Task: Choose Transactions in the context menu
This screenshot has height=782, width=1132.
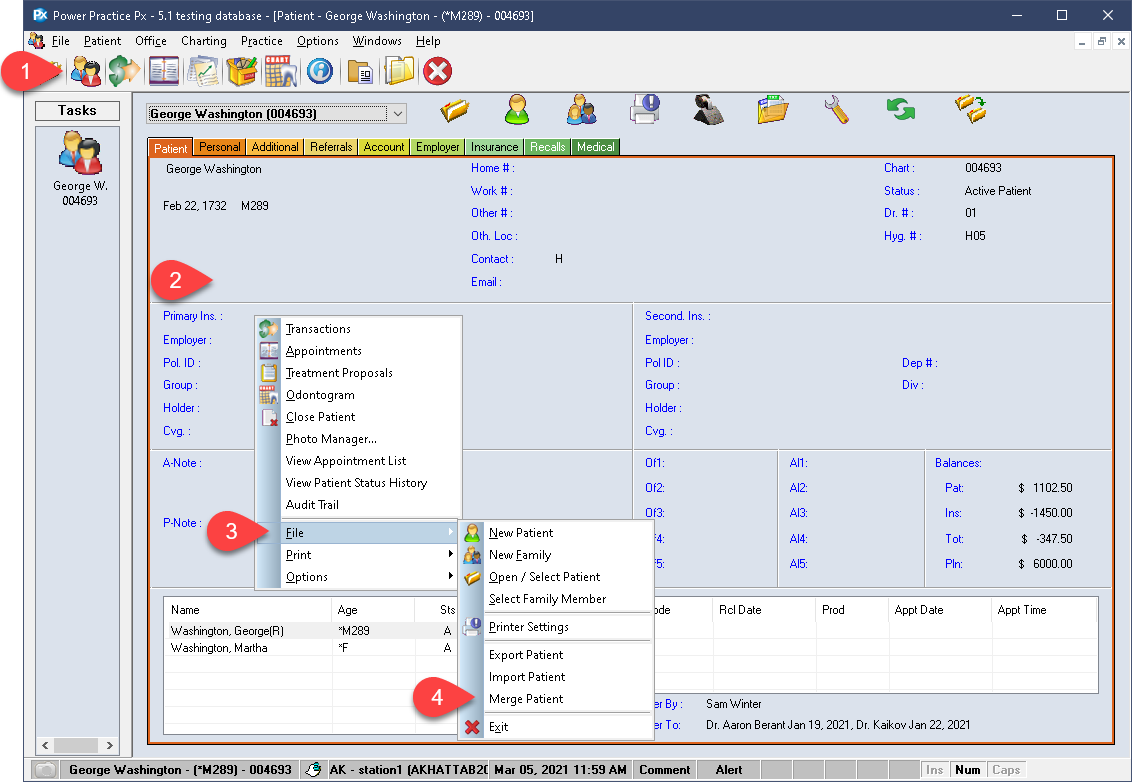Action: point(359,329)
